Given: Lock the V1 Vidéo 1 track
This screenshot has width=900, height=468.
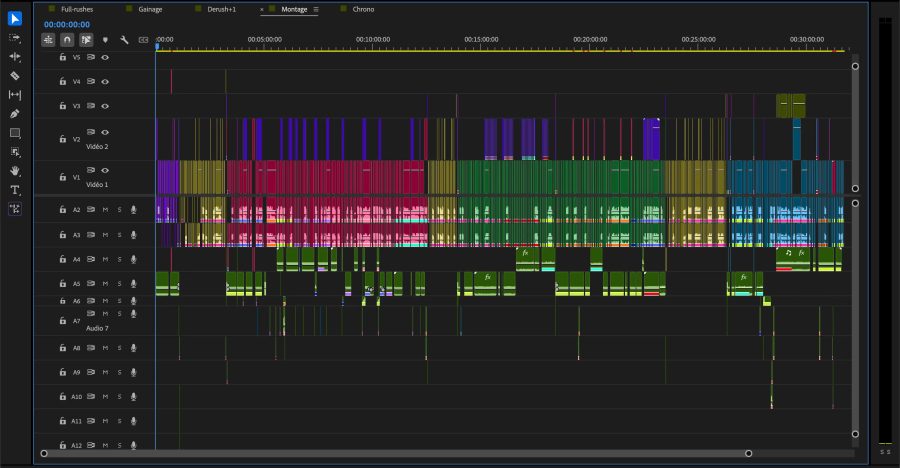Looking at the screenshot, I should (x=63, y=177).
